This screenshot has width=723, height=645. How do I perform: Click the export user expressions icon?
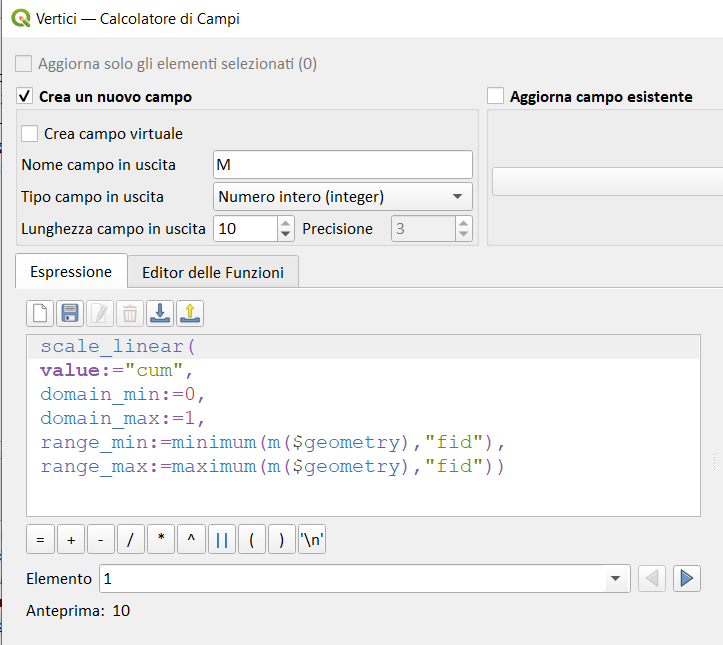tap(190, 313)
